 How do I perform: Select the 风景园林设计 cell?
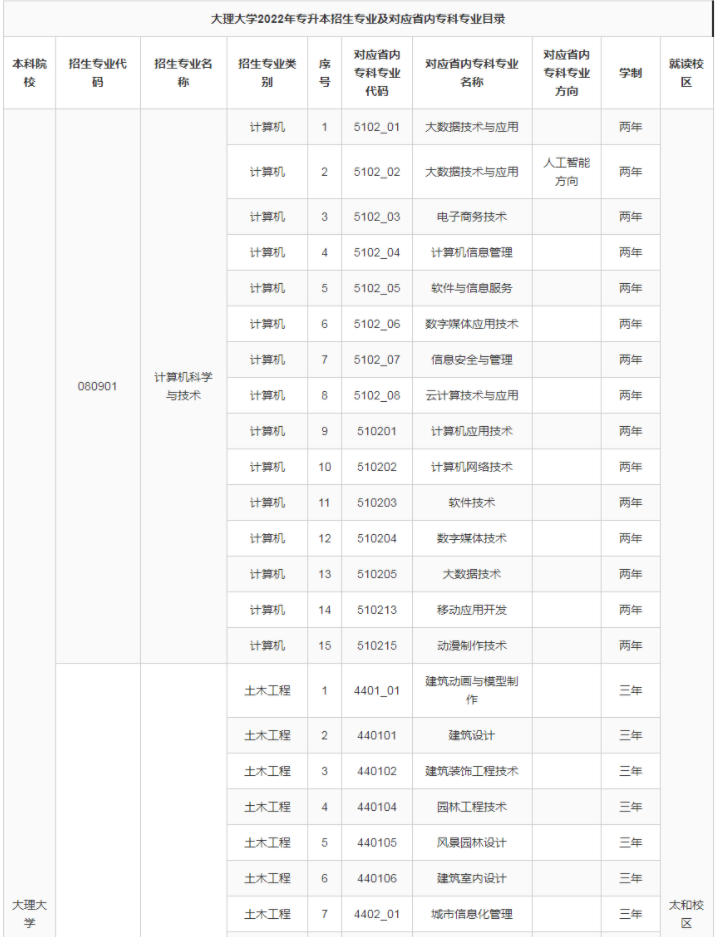[472, 843]
